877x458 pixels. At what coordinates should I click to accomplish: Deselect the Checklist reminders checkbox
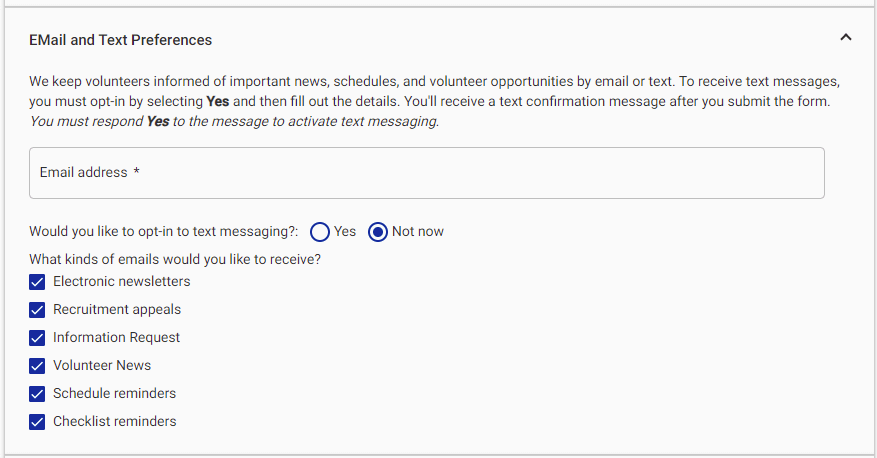pos(38,422)
